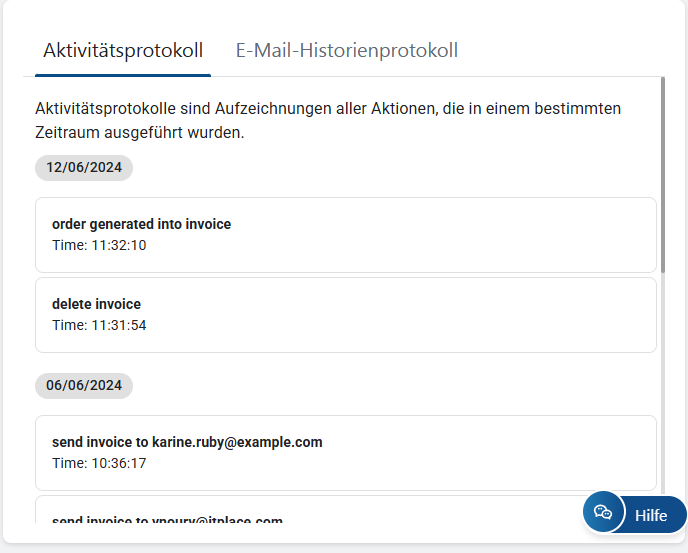
Task: Click empty space inside the delete invoice card
Action: pyautogui.click(x=450, y=315)
